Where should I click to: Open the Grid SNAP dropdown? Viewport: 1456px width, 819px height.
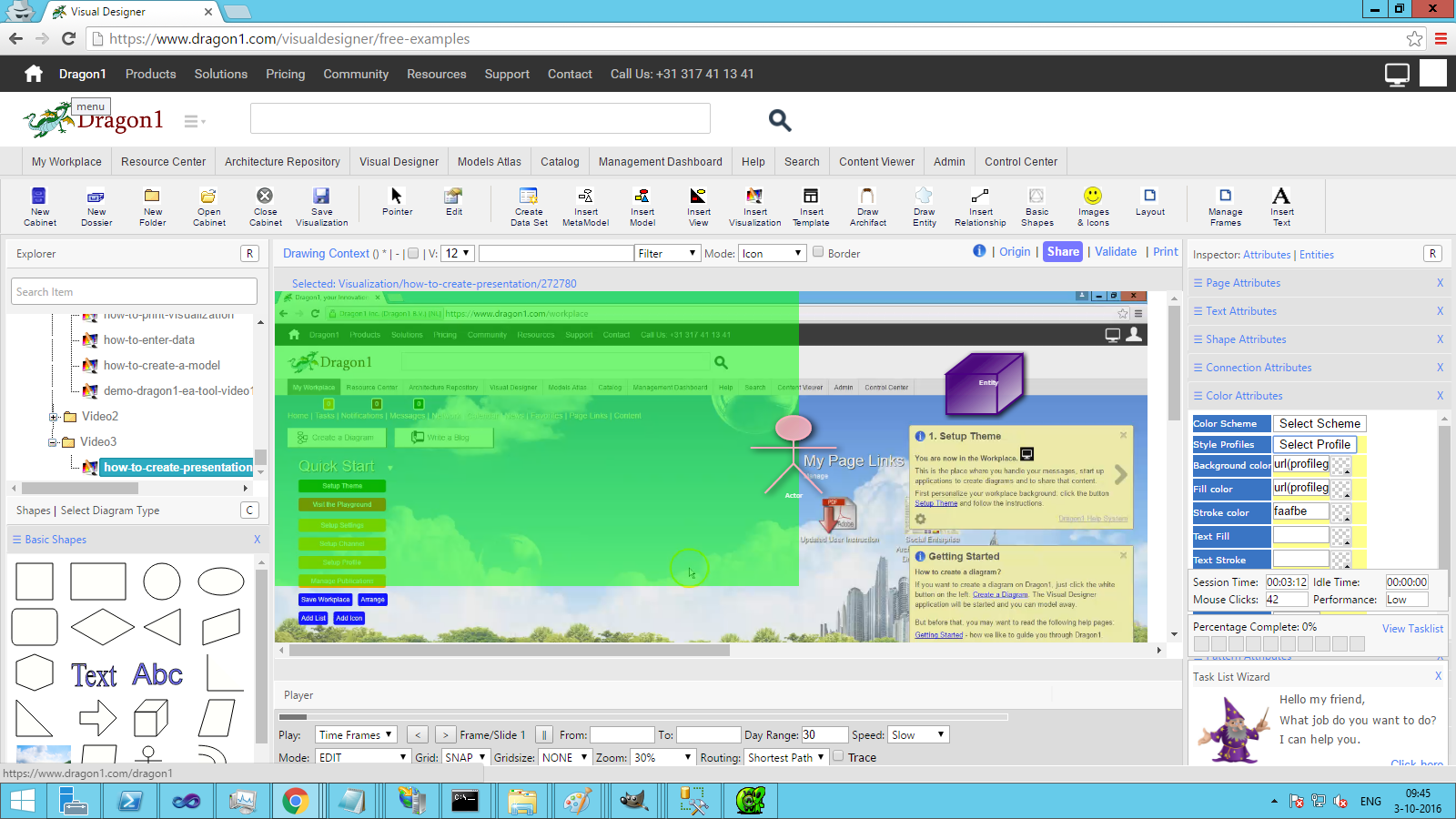(x=465, y=757)
